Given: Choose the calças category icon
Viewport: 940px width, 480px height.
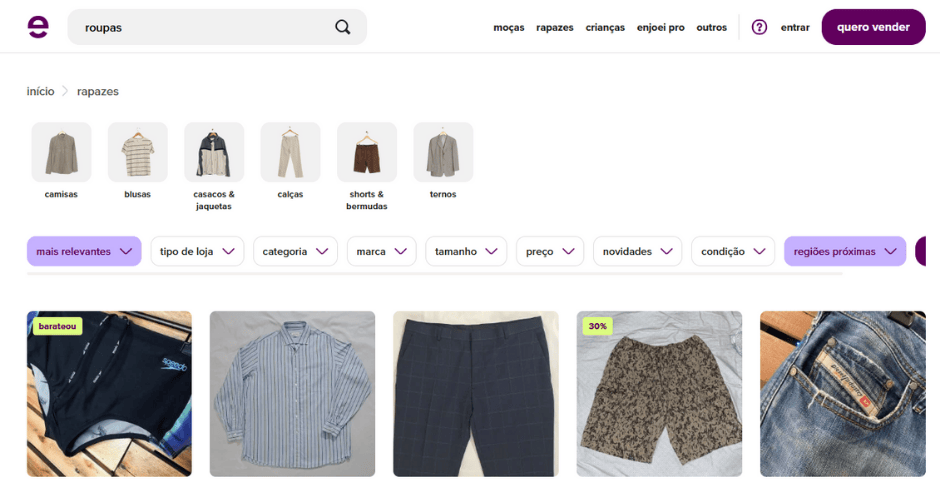Looking at the screenshot, I should pos(290,152).
